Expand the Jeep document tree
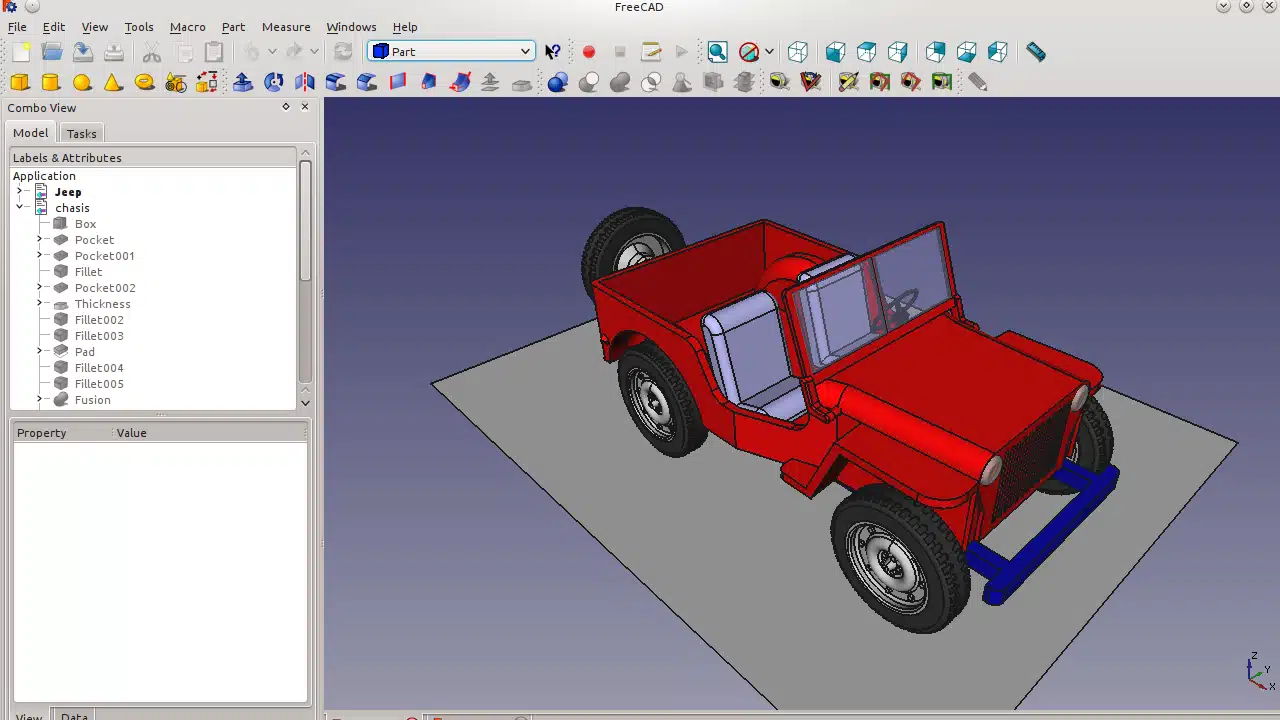Screen dimensions: 1280x720 coord(19,191)
